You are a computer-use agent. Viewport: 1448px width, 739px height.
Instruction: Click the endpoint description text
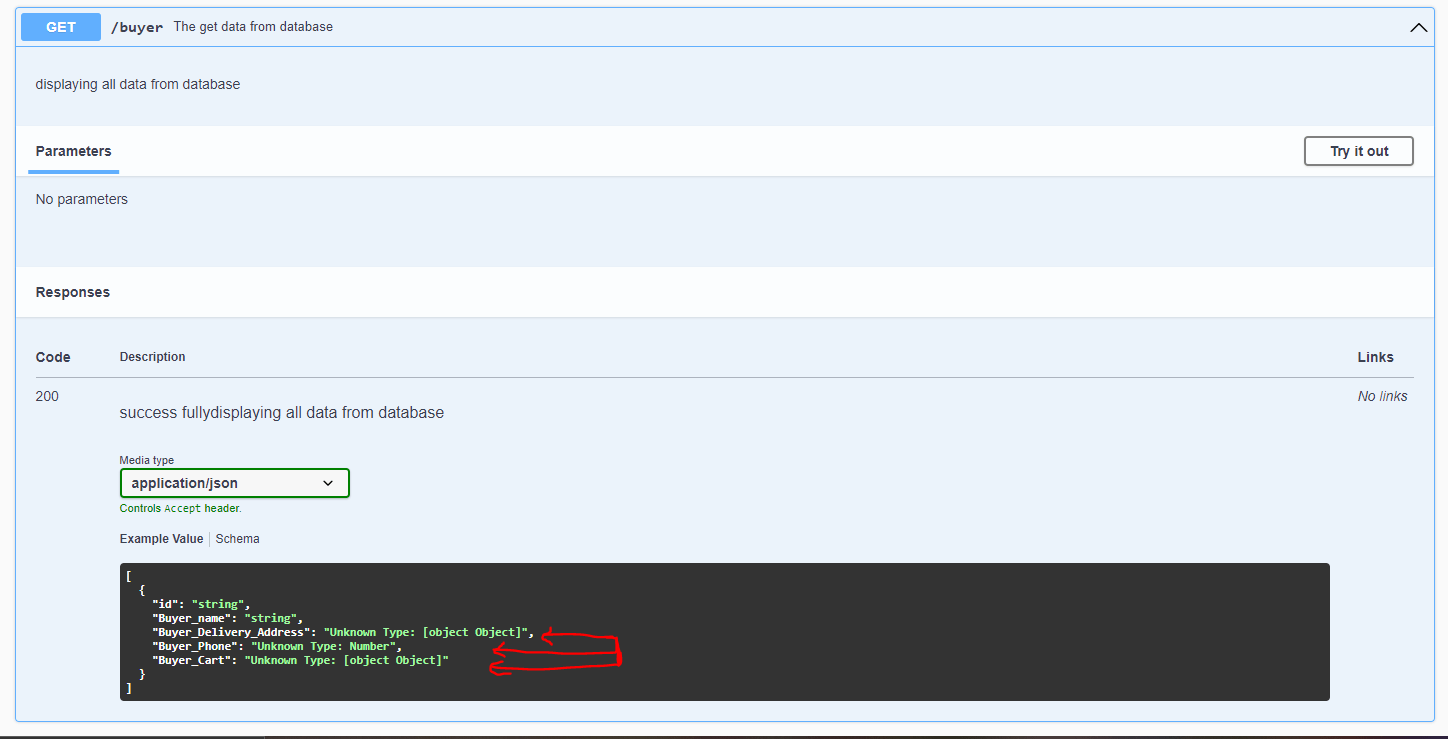pyautogui.click(x=253, y=27)
